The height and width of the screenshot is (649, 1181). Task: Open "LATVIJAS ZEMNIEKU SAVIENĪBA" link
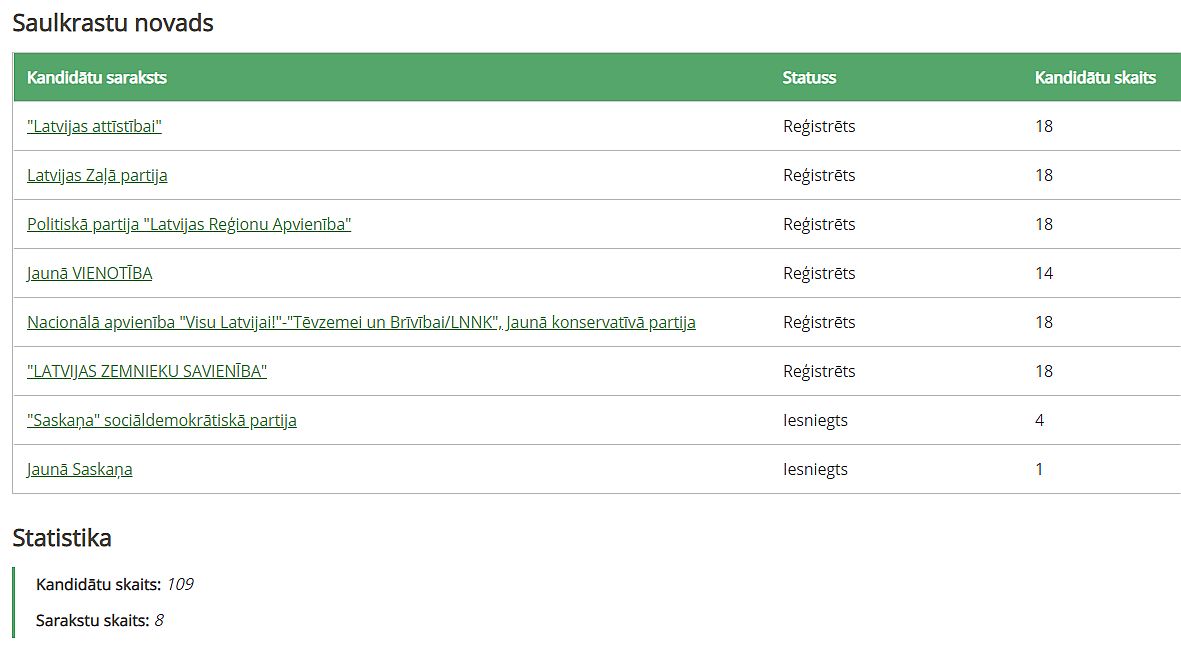coord(147,370)
